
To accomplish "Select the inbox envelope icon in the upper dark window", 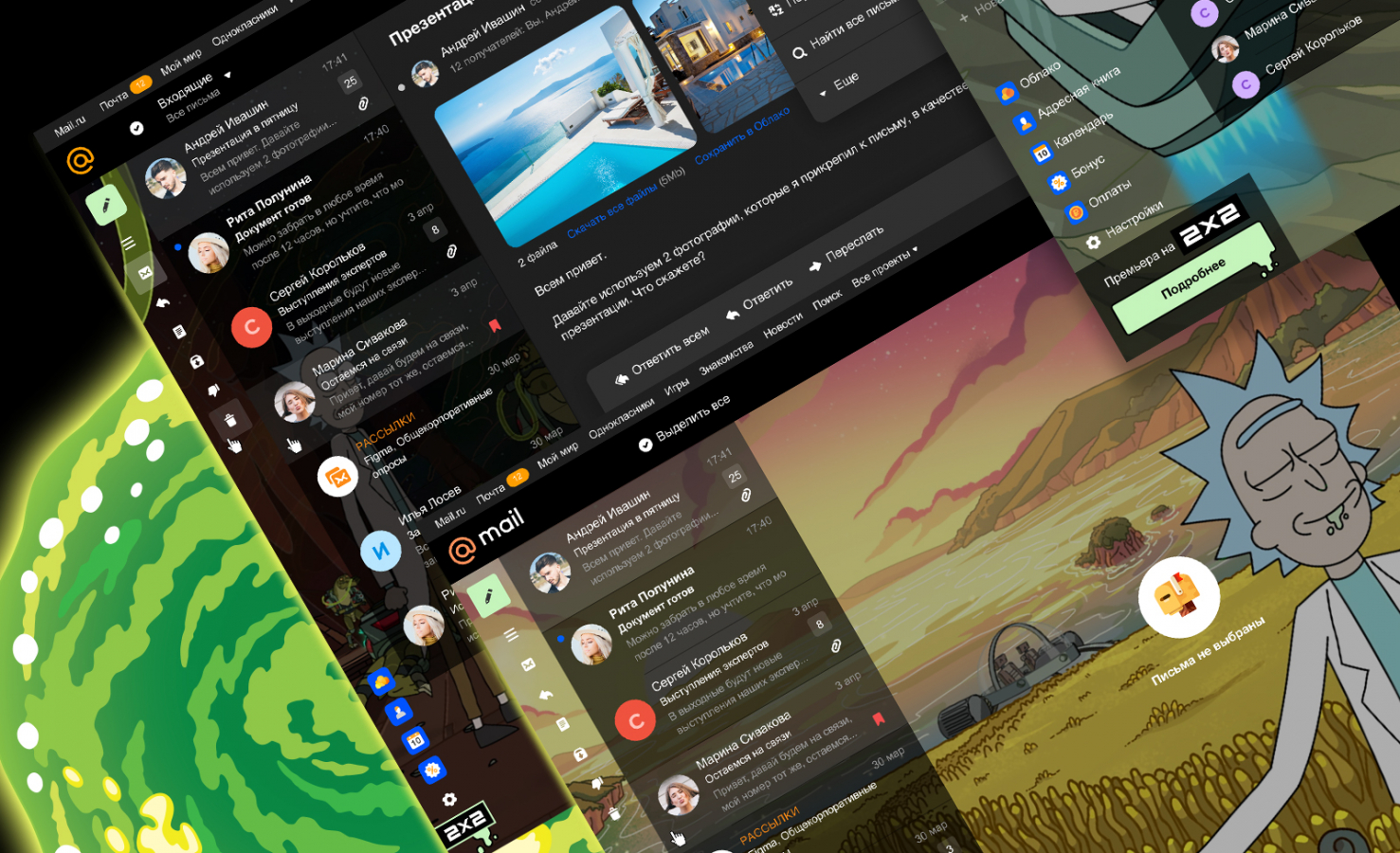I will [146, 273].
